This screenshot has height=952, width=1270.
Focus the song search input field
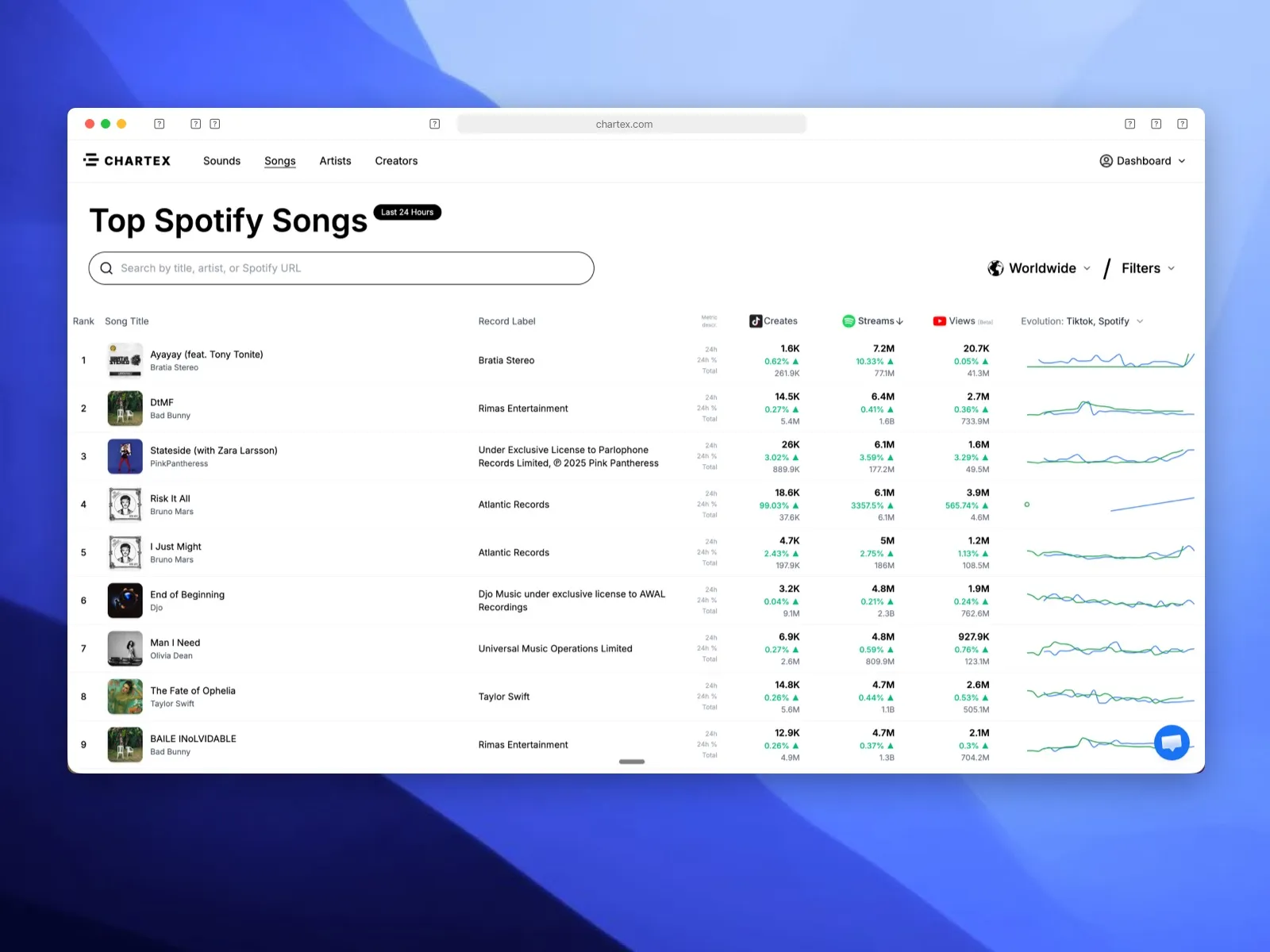click(x=349, y=268)
